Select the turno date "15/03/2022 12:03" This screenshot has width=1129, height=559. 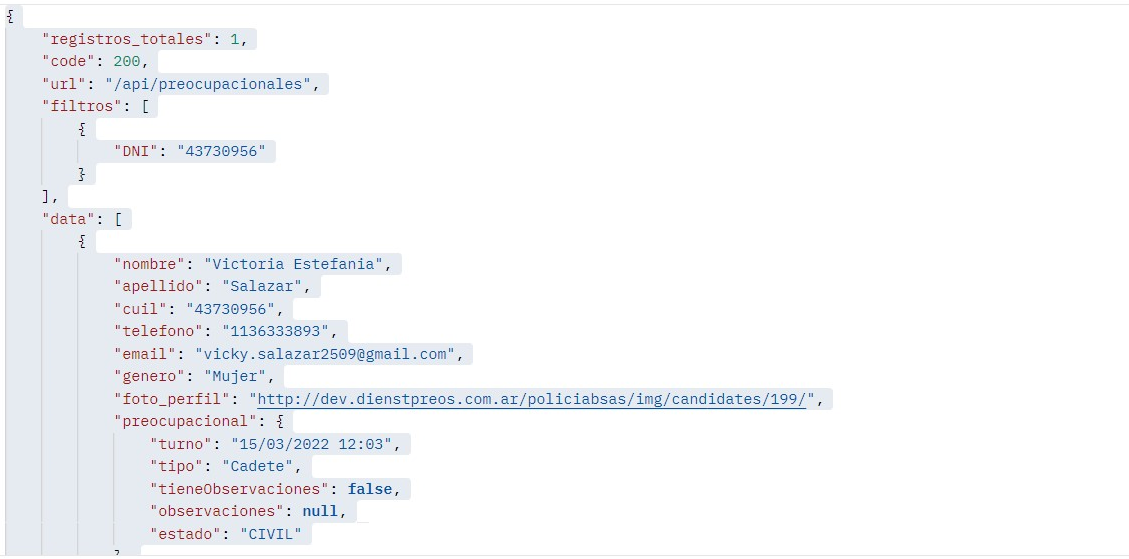pyautogui.click(x=316, y=444)
